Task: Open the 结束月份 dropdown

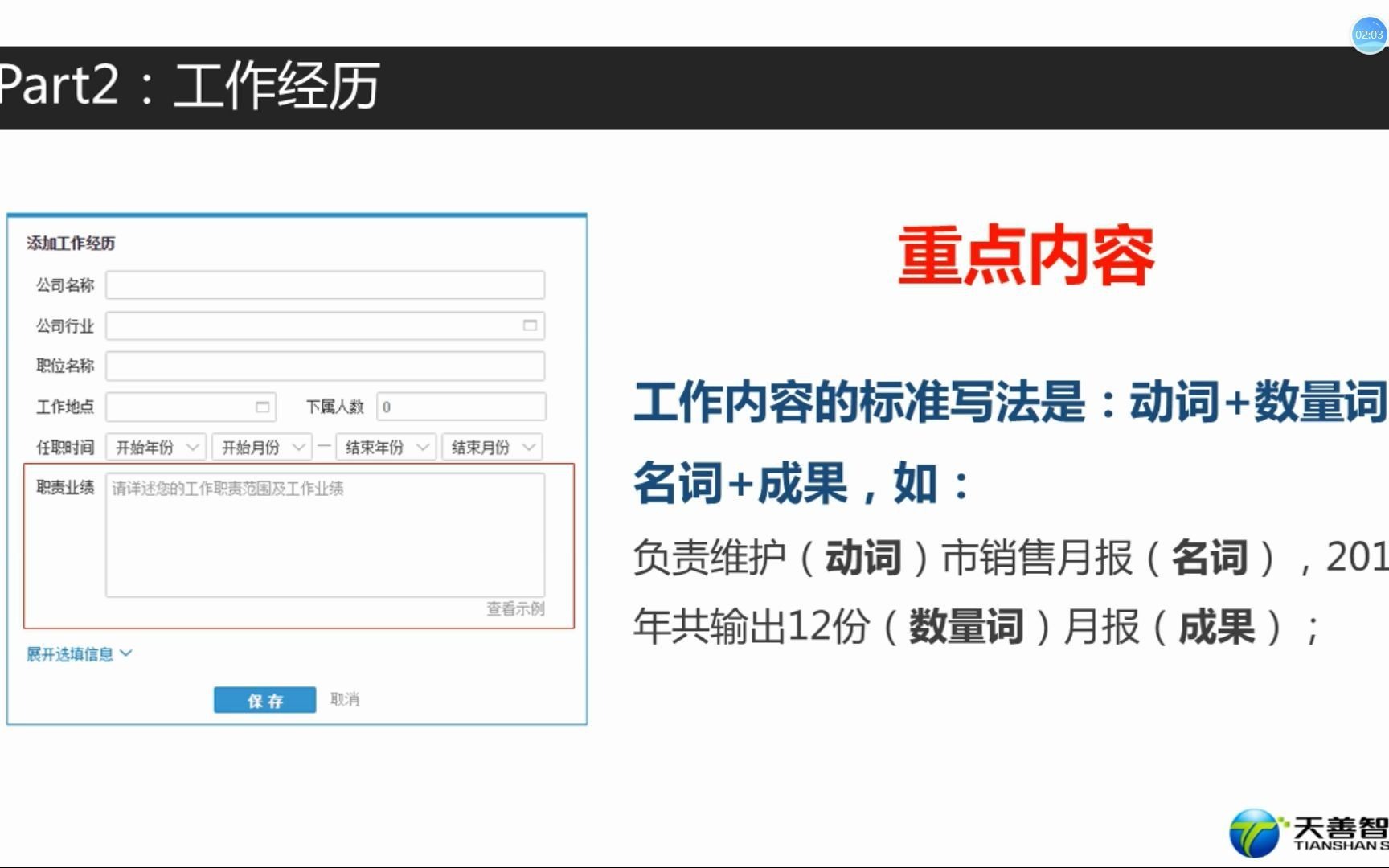Action: click(x=492, y=447)
